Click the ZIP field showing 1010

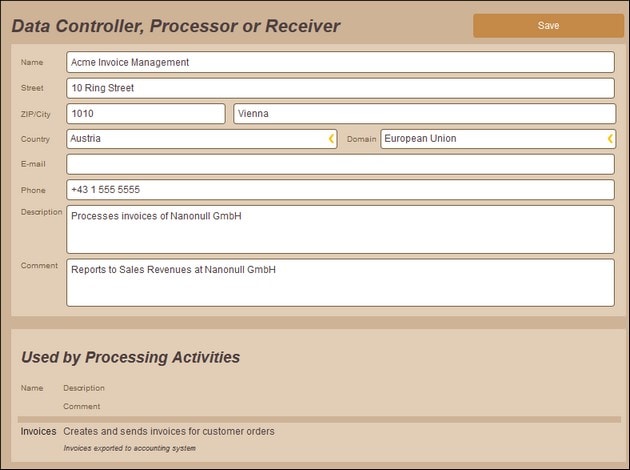[x=146, y=114]
